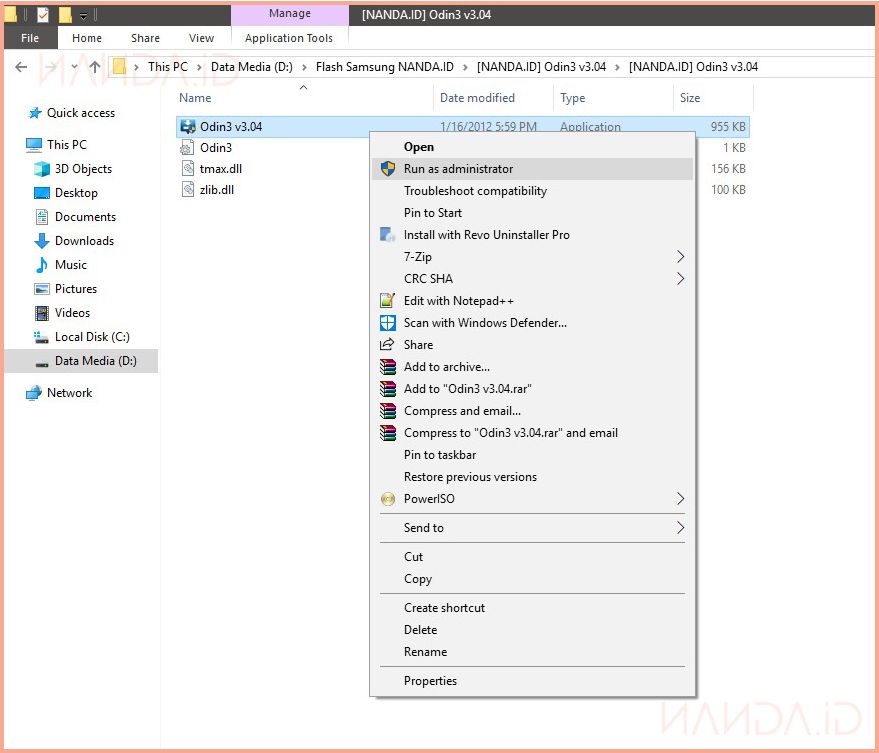Navigate up with the up arrow button
Viewport: 879px width, 753px height.
95,67
